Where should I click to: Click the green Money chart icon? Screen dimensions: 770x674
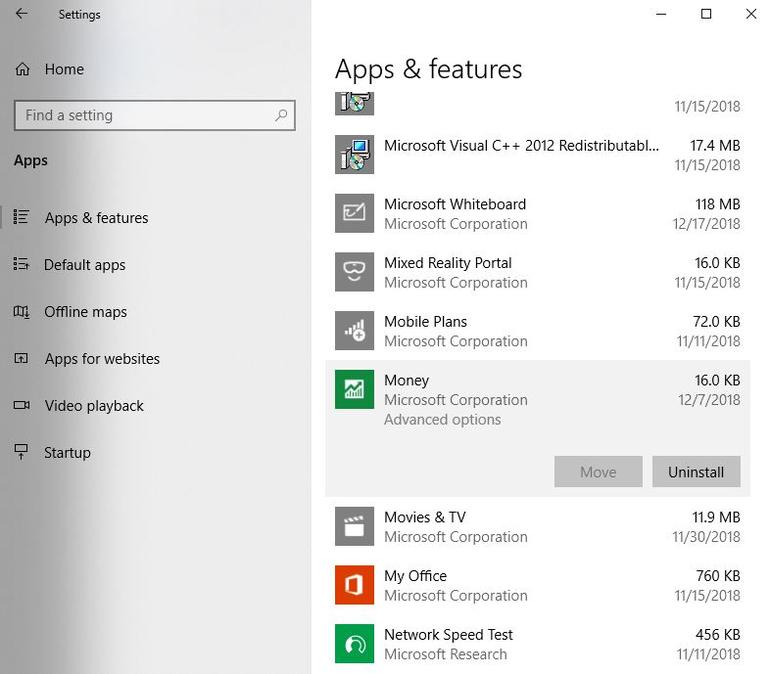(x=354, y=389)
